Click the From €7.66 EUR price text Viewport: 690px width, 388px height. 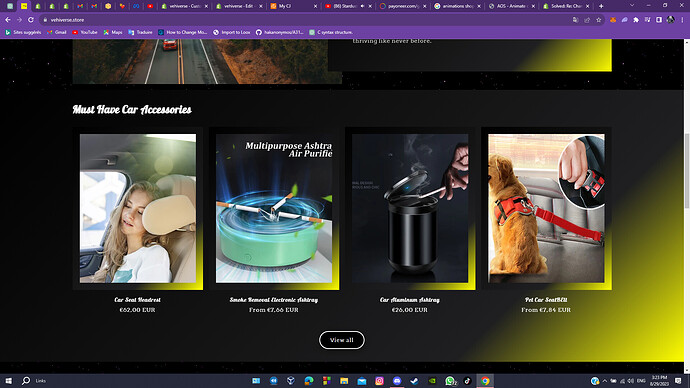point(274,310)
